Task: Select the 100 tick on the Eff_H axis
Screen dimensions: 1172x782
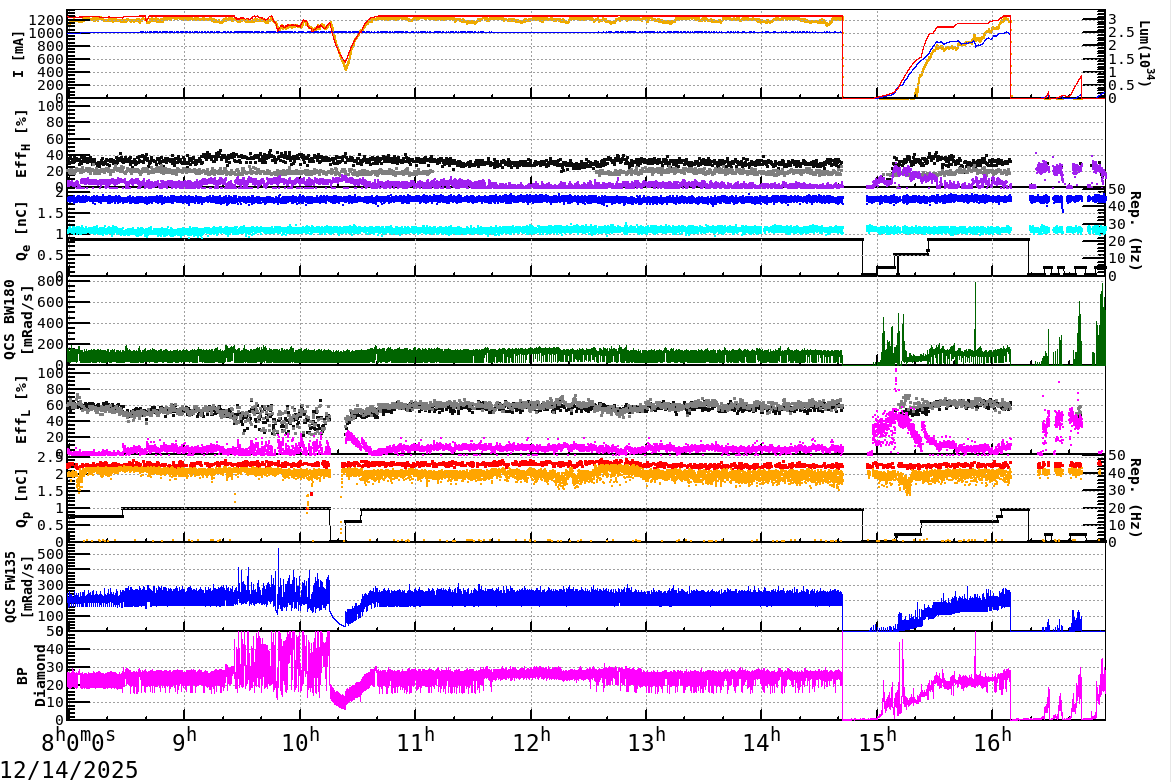Action: pos(52,106)
